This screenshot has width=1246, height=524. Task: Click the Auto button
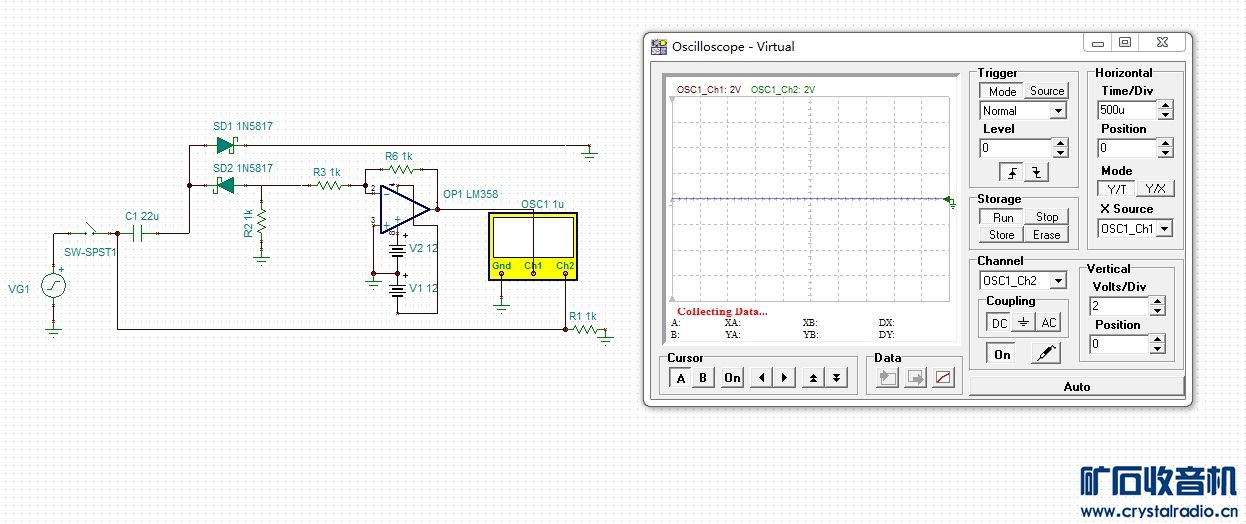1076,386
